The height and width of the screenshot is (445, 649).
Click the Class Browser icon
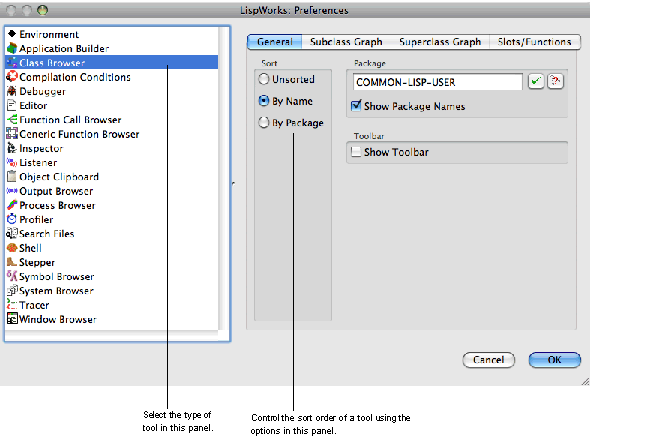pyautogui.click(x=12, y=63)
